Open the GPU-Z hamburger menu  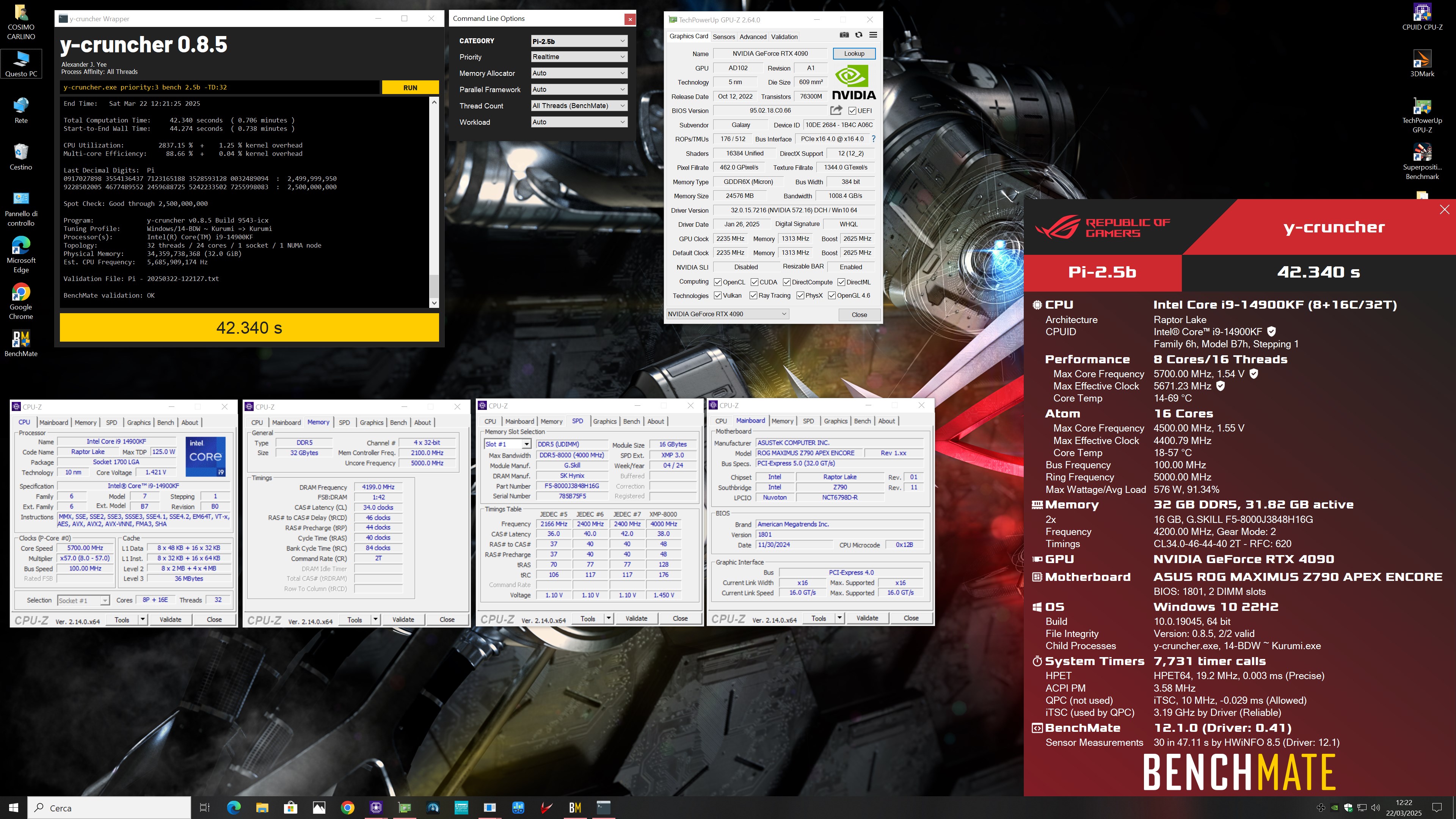coord(873,35)
